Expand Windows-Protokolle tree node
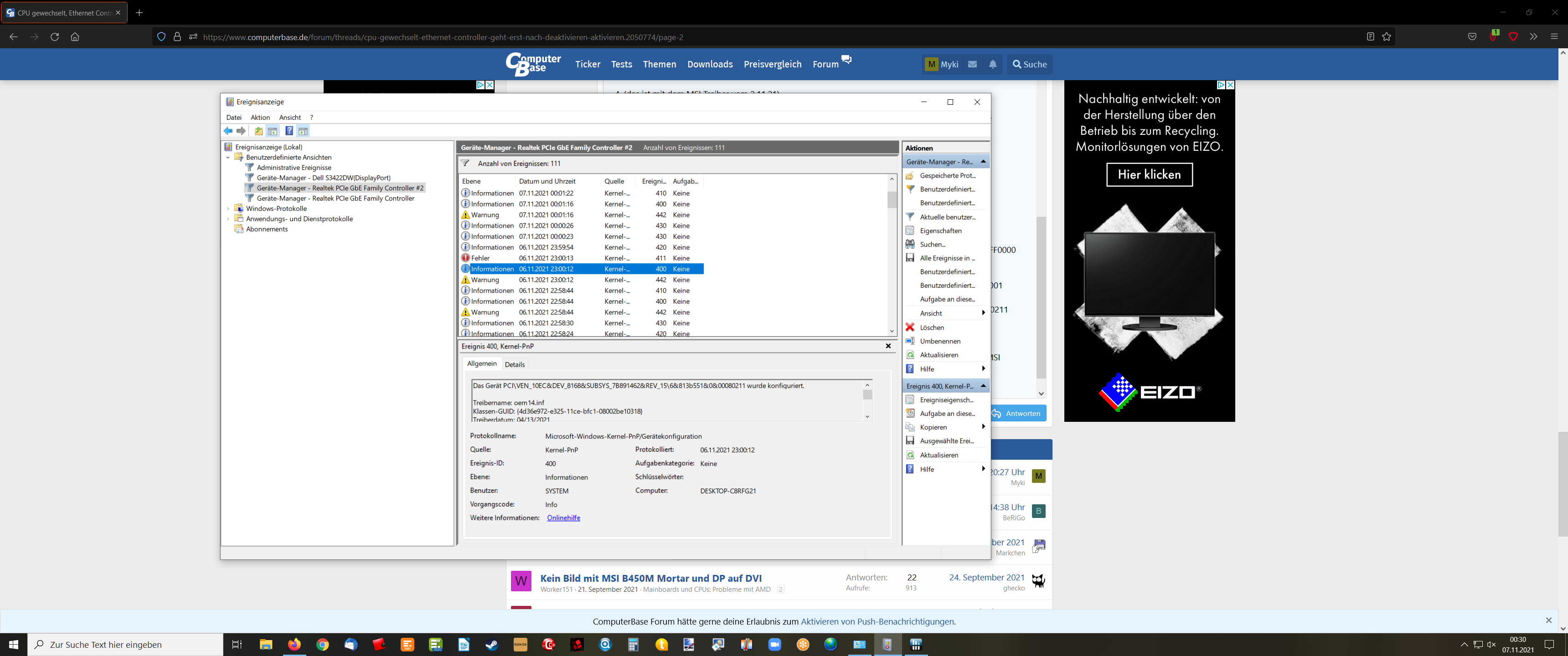The height and width of the screenshot is (656, 1568). (x=228, y=208)
